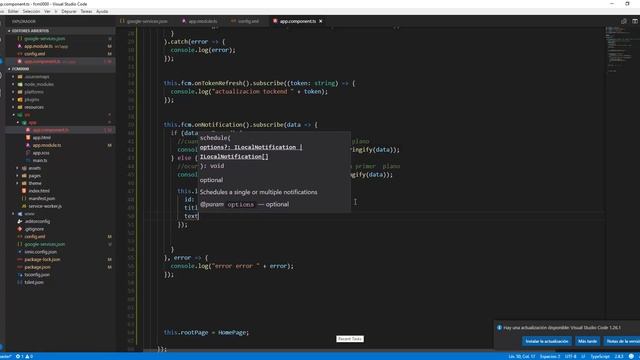Expand the node_modules folder
This screenshot has width=640, height=360.
pyautogui.click(x=38, y=84)
